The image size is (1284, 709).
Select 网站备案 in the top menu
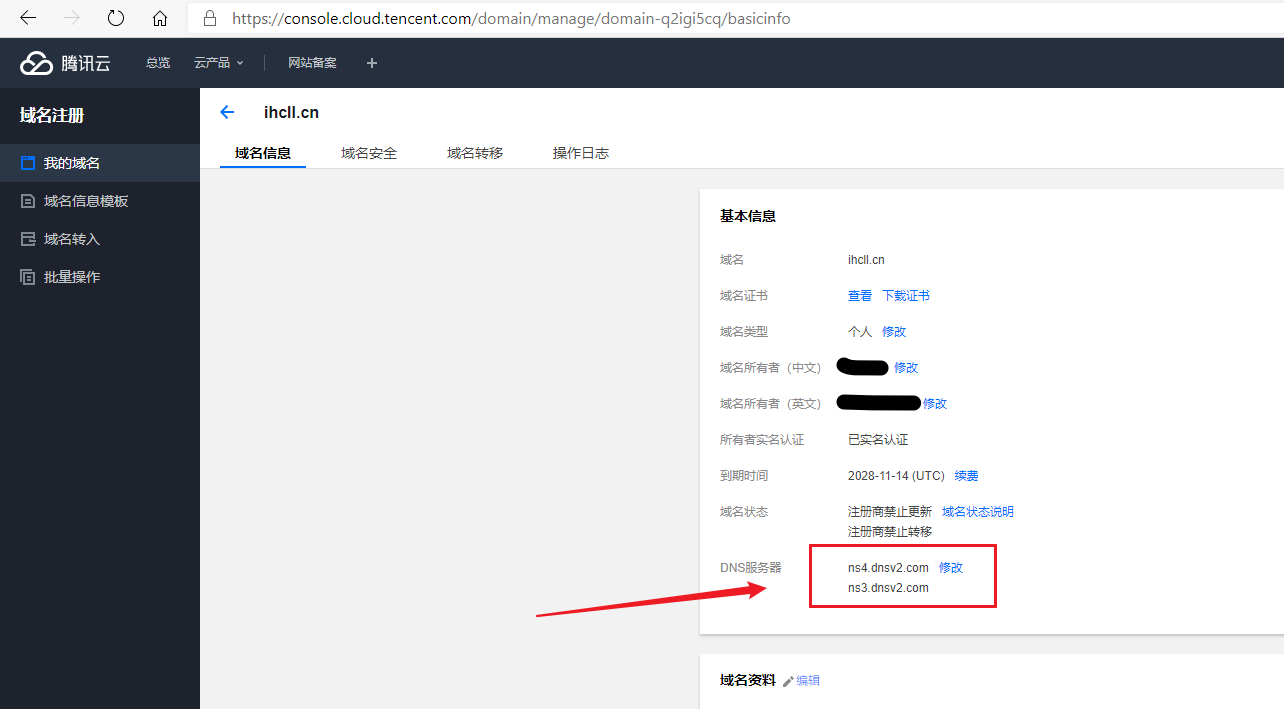(311, 62)
